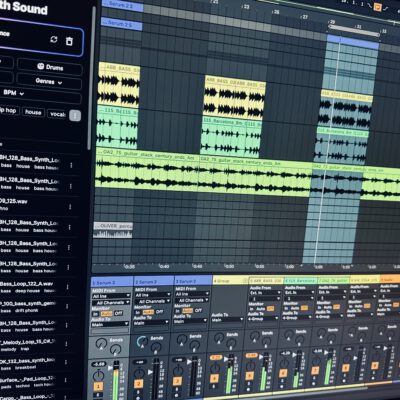Select the Serum 2 2 MIDI clip

pyautogui.click(x=122, y=6)
